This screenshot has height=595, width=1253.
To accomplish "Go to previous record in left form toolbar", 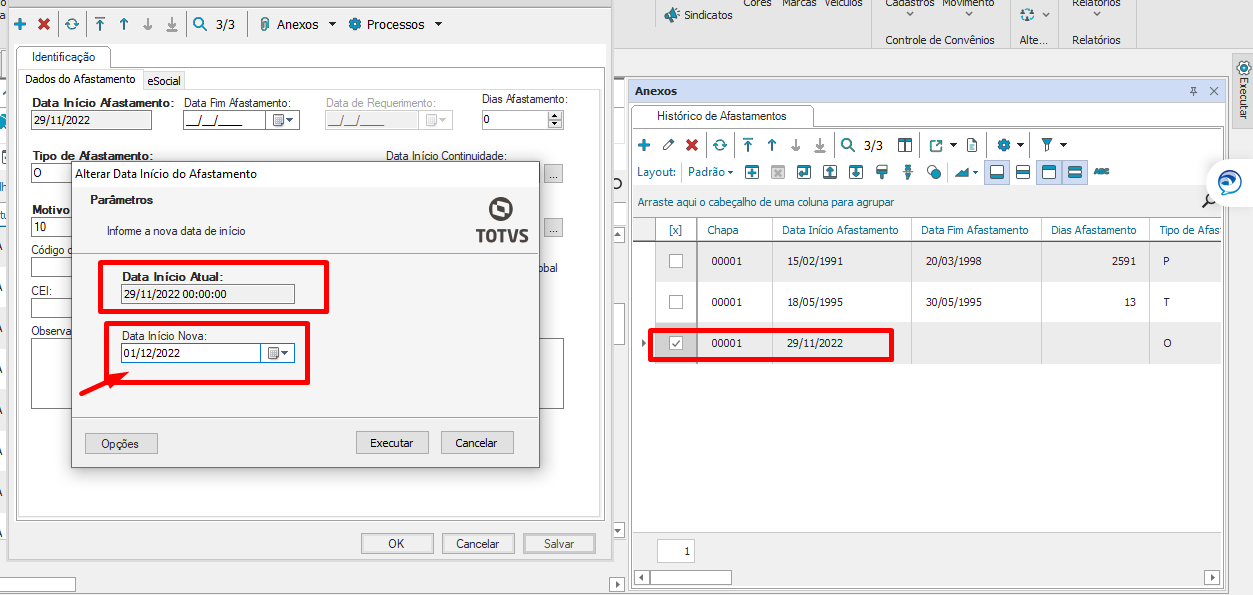I will [123, 24].
